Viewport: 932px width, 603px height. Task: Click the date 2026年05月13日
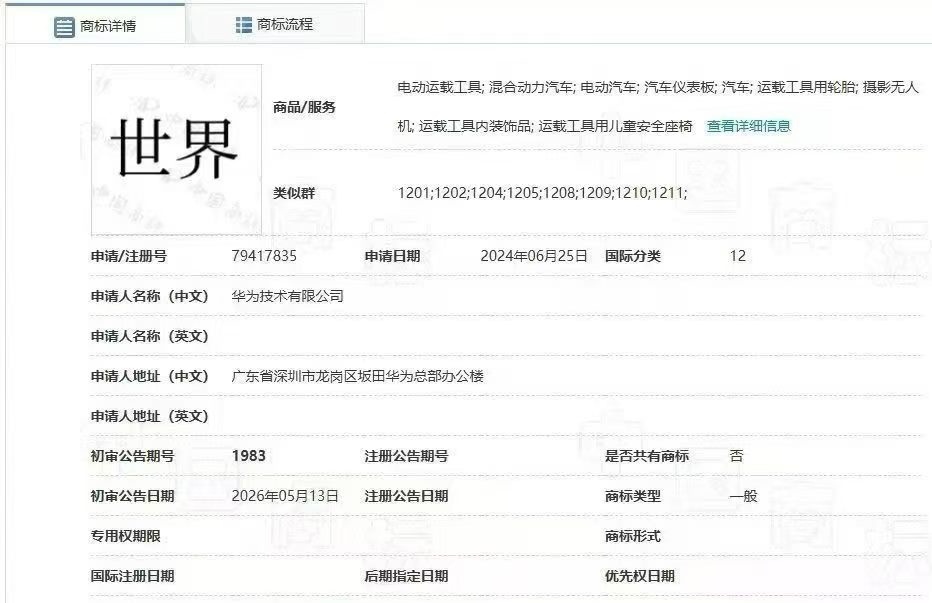(x=285, y=496)
